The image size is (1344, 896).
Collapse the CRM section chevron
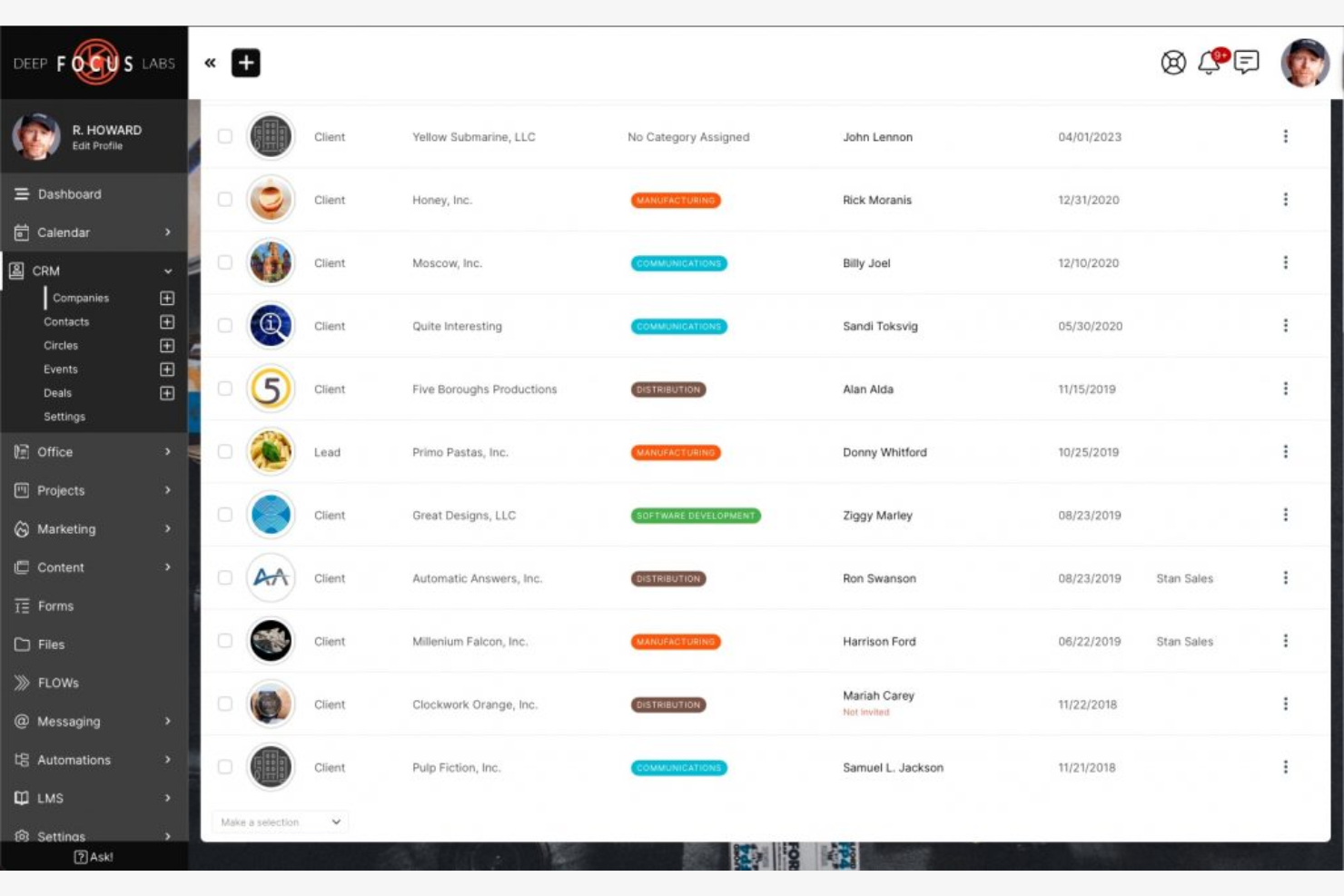pos(166,271)
